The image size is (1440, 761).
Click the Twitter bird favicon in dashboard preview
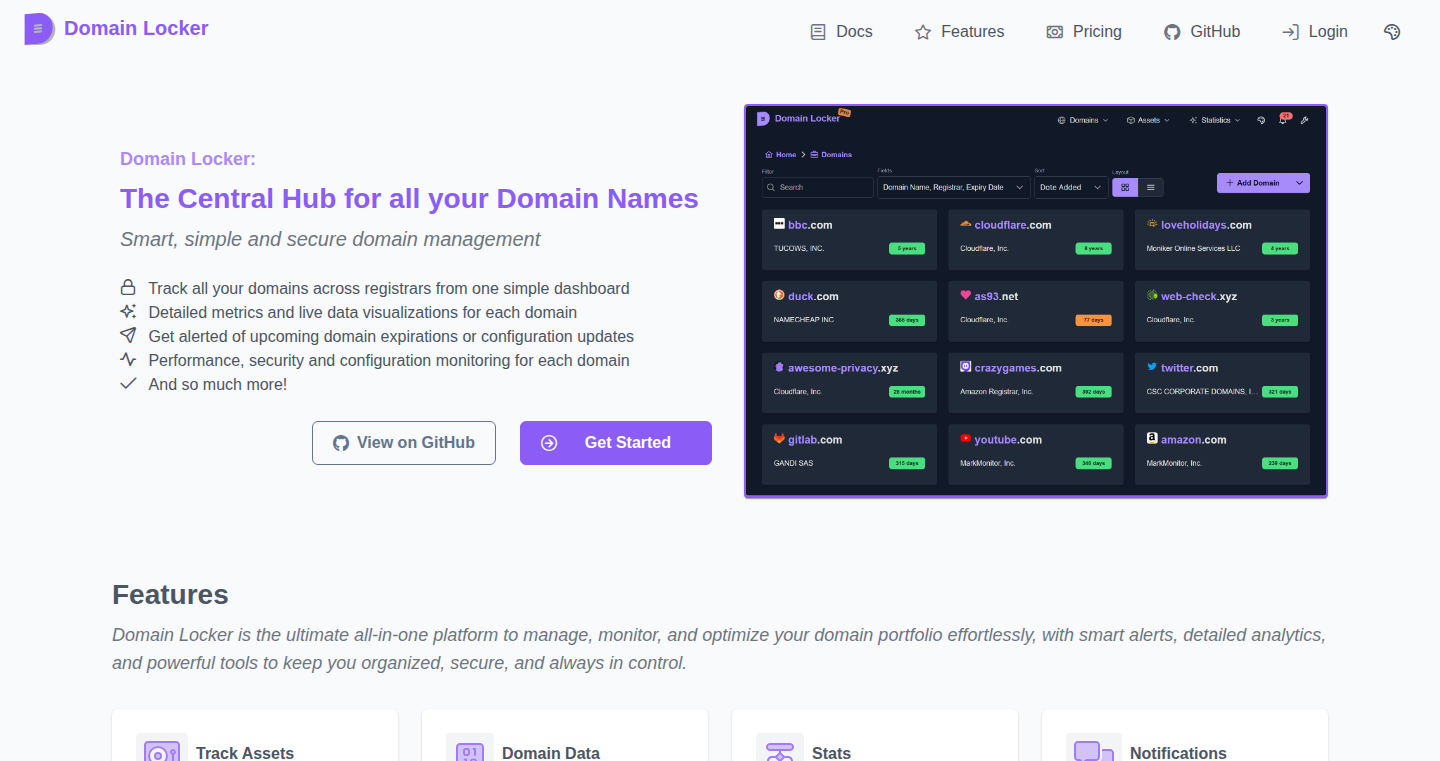click(1152, 367)
